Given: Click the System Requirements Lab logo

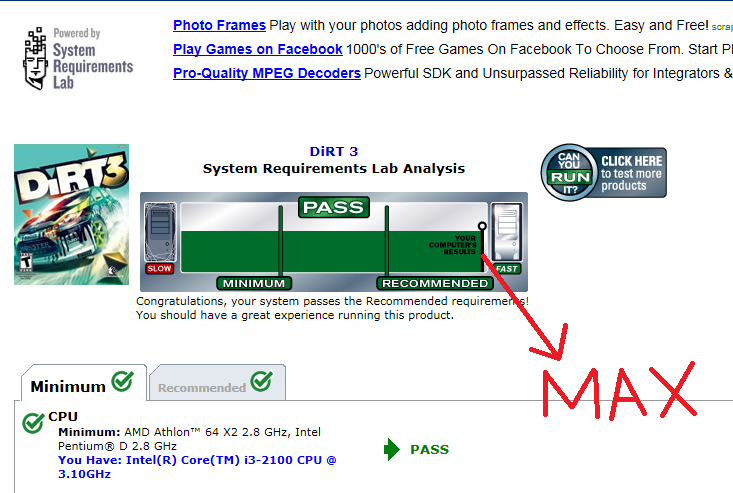Looking at the screenshot, I should click(77, 59).
